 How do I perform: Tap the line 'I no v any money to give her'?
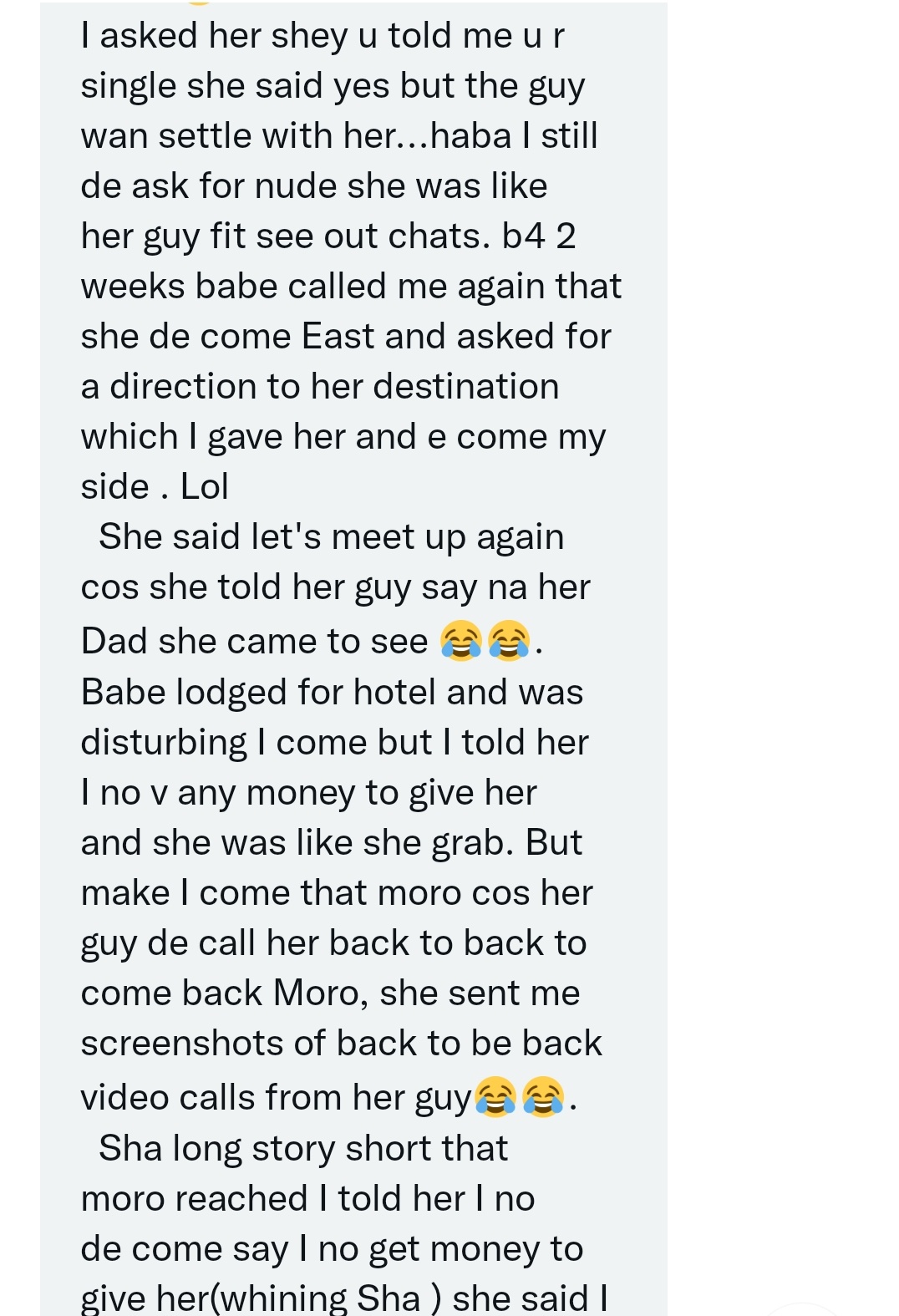point(308,793)
